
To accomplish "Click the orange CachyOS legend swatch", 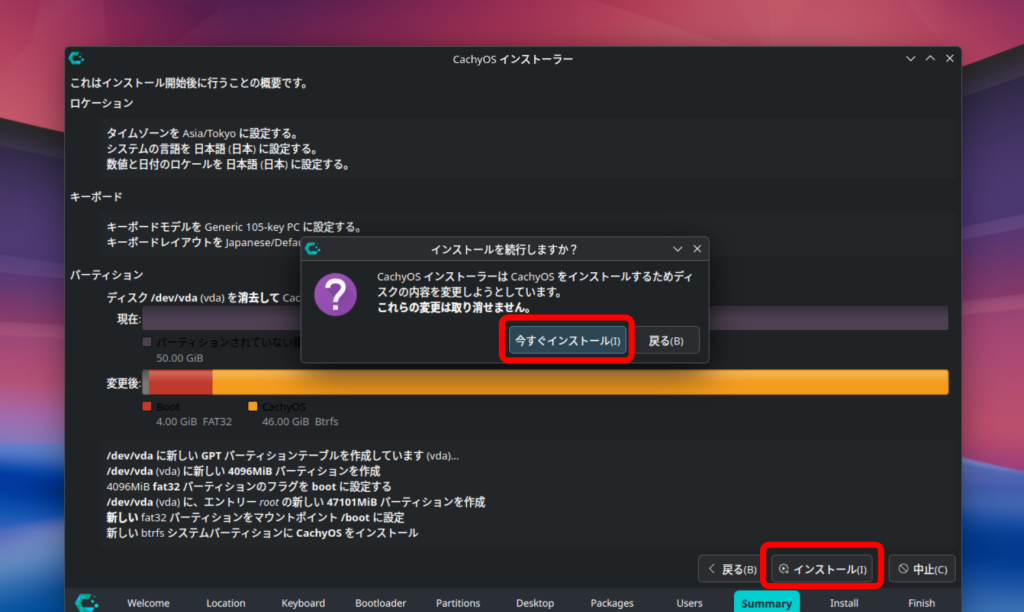I will pyautogui.click(x=253, y=406).
